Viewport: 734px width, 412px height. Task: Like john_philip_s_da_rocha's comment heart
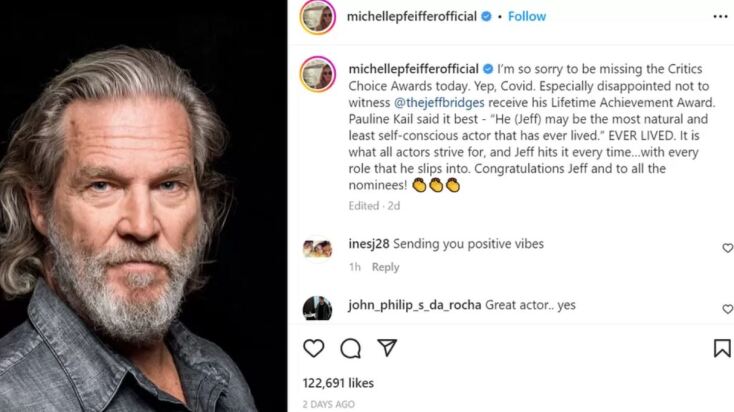coord(727,309)
